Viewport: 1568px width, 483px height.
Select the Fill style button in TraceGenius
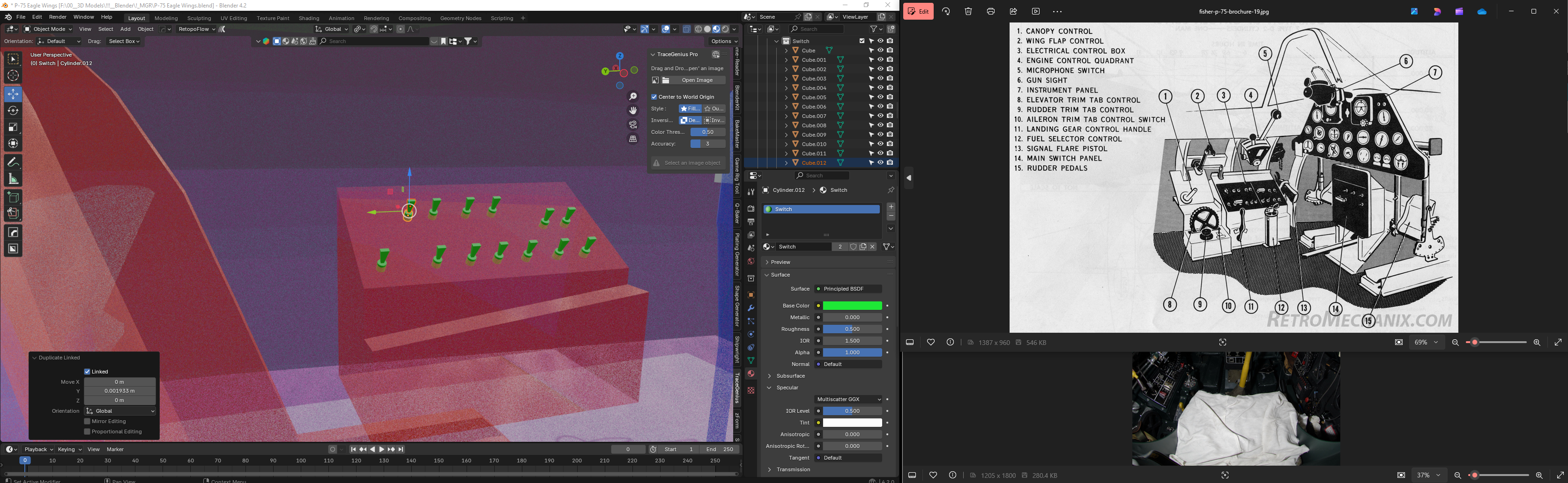pos(690,109)
